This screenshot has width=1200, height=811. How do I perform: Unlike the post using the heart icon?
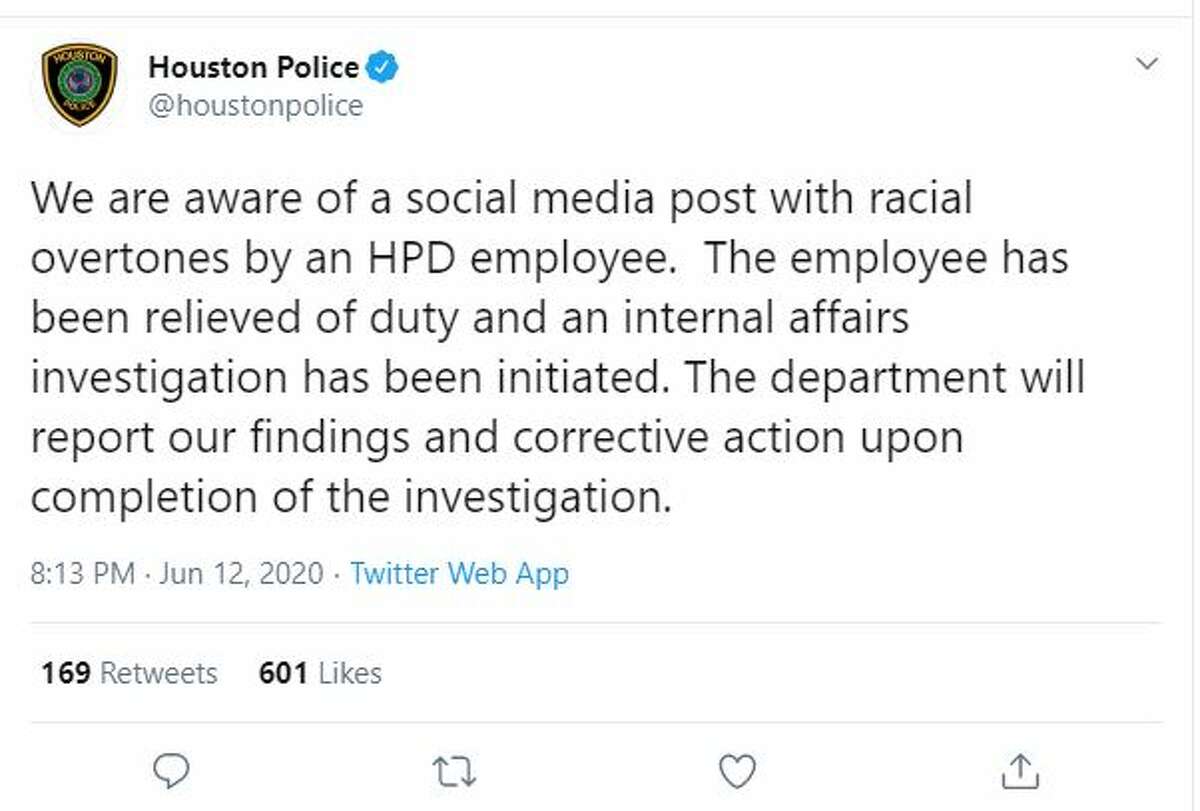(736, 771)
